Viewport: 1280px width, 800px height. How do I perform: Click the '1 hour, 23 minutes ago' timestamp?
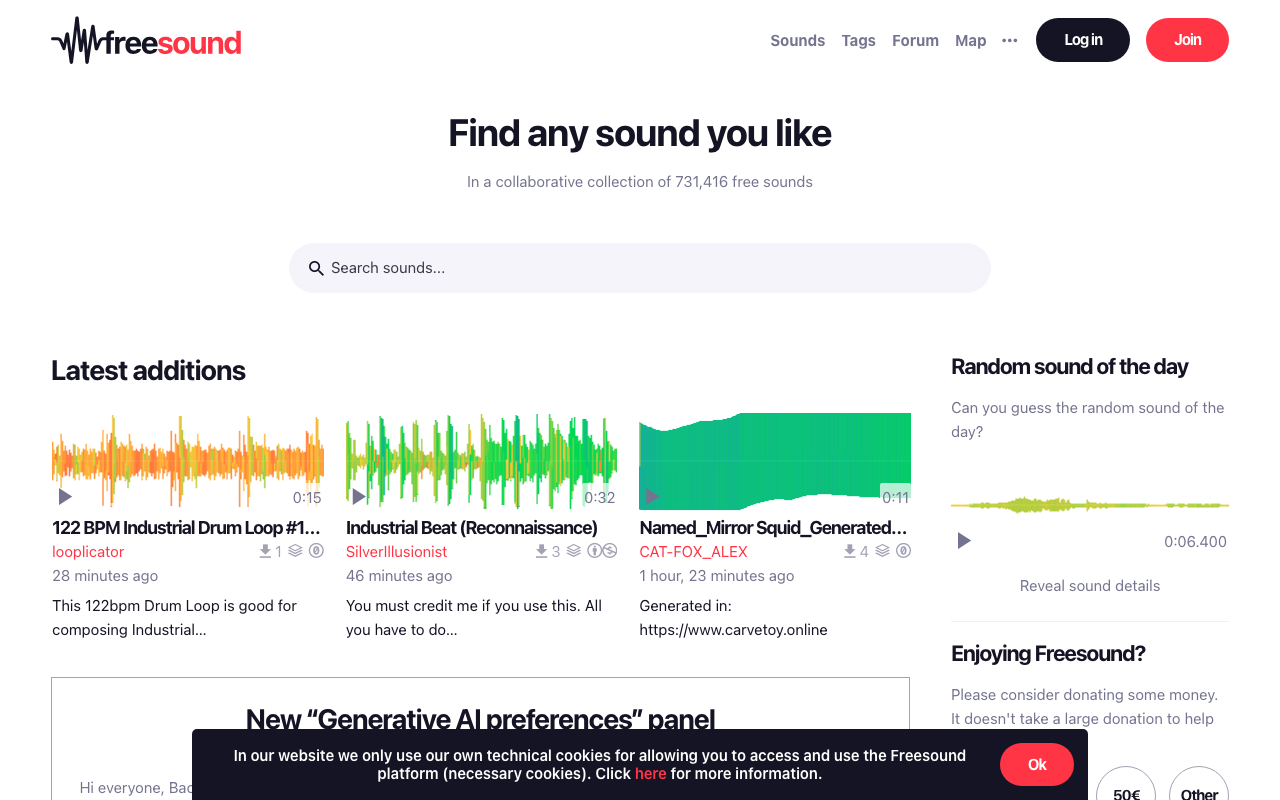pyautogui.click(x=717, y=576)
